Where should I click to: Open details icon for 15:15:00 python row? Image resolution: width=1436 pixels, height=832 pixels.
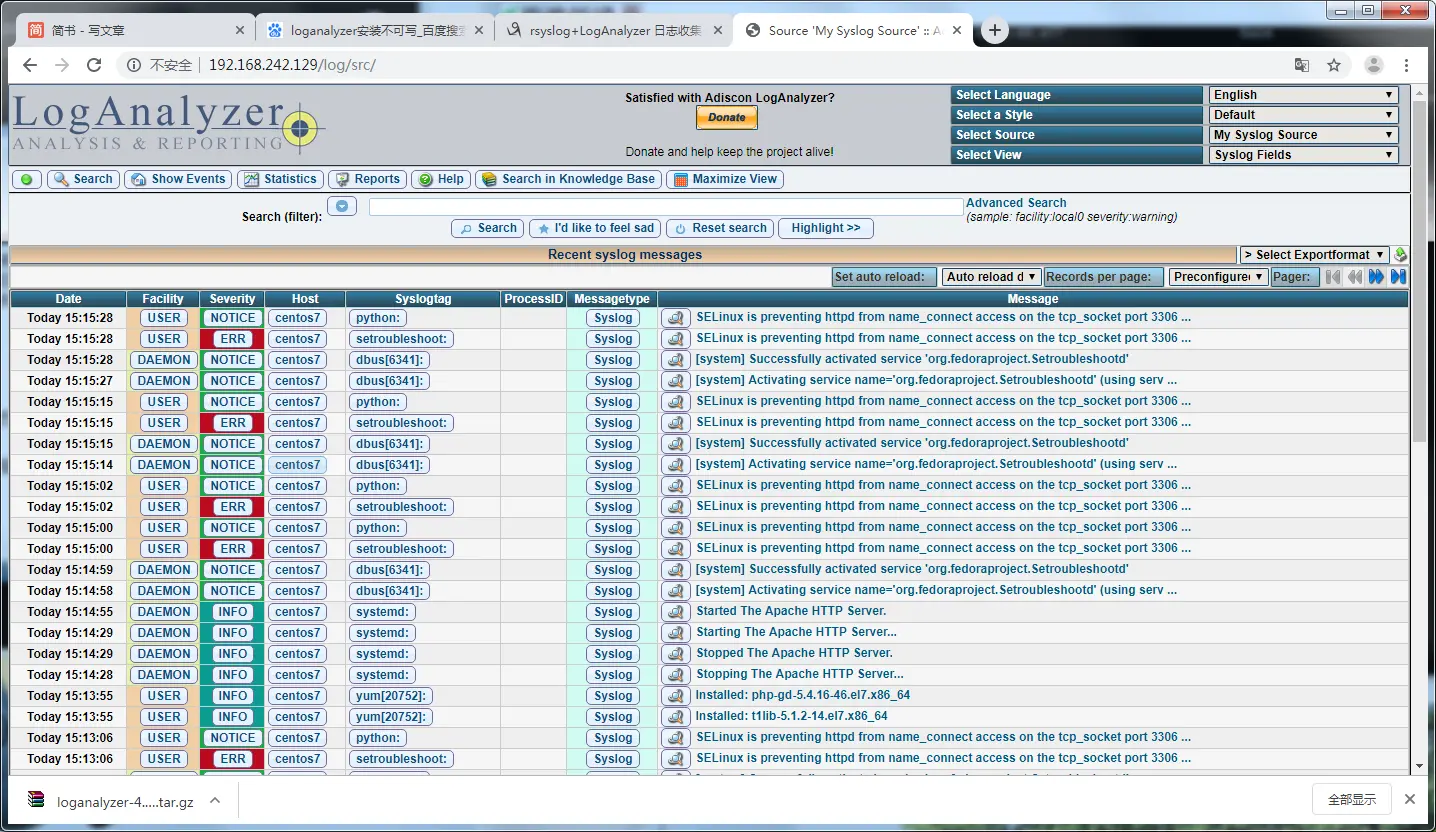(x=676, y=528)
